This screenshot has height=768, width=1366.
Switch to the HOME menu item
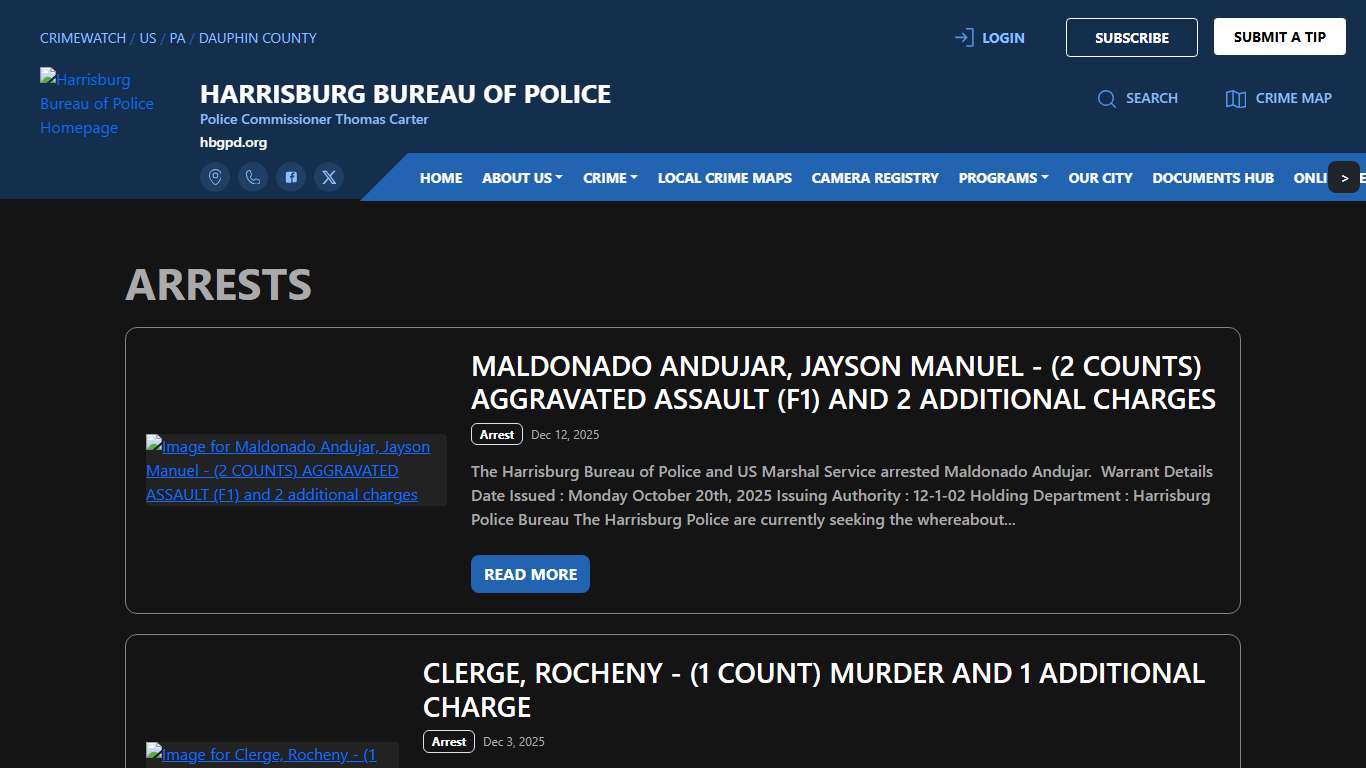click(x=440, y=177)
